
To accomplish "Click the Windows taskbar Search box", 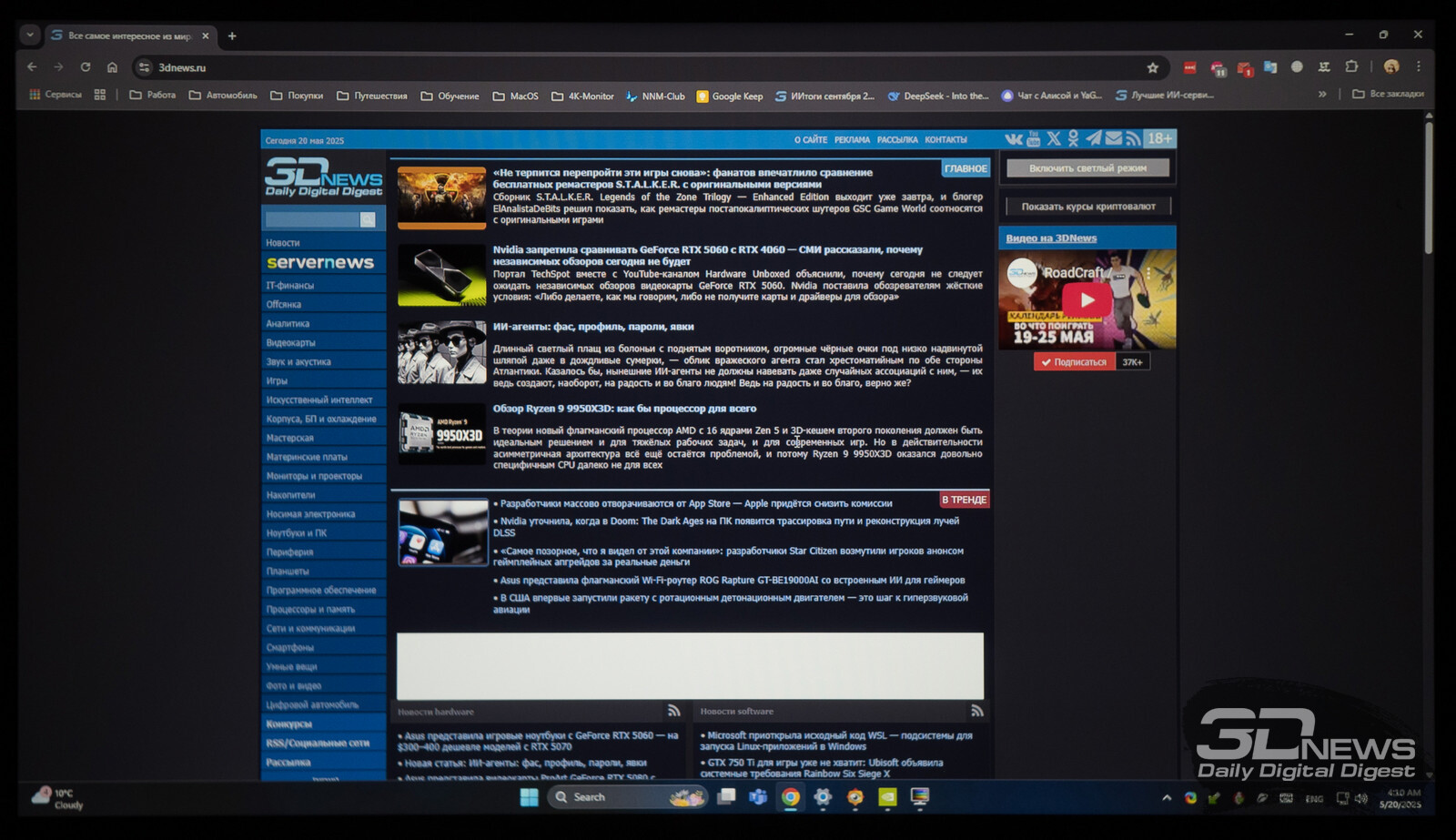I will (626, 797).
